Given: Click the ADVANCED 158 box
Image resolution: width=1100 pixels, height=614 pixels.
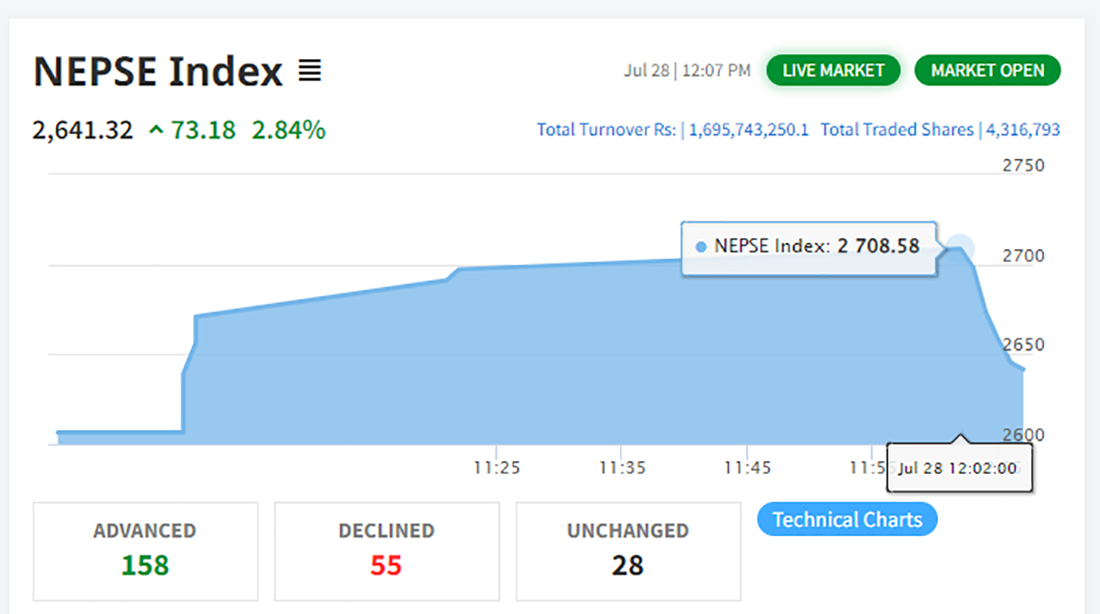Looking at the screenshot, I should coord(145,552).
